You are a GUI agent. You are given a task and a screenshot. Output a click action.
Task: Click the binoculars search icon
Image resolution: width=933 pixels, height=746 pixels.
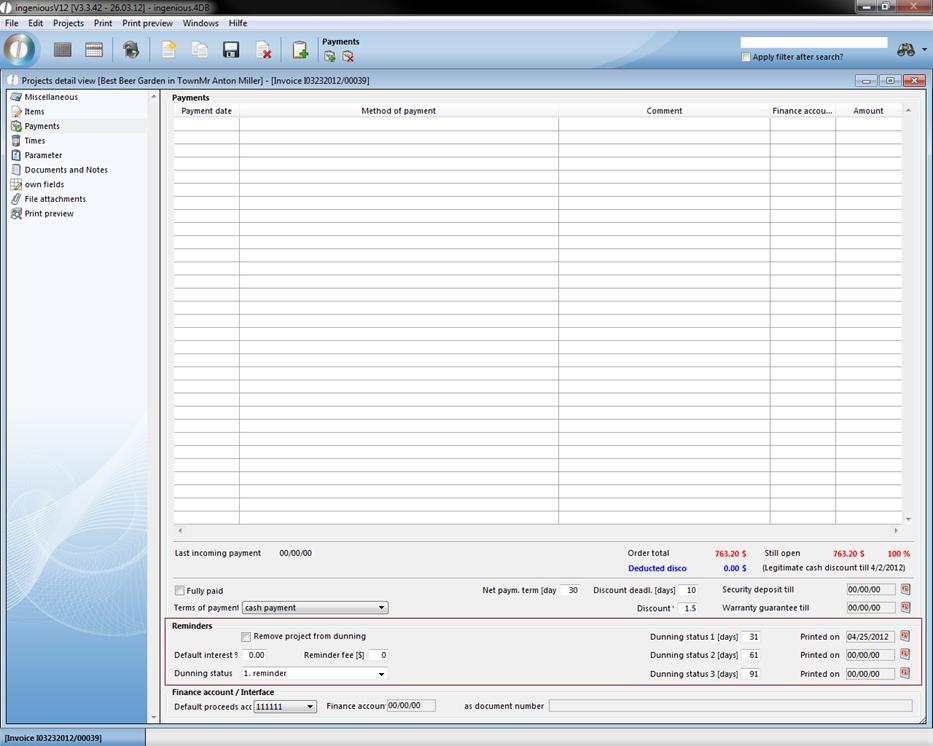[x=906, y=50]
